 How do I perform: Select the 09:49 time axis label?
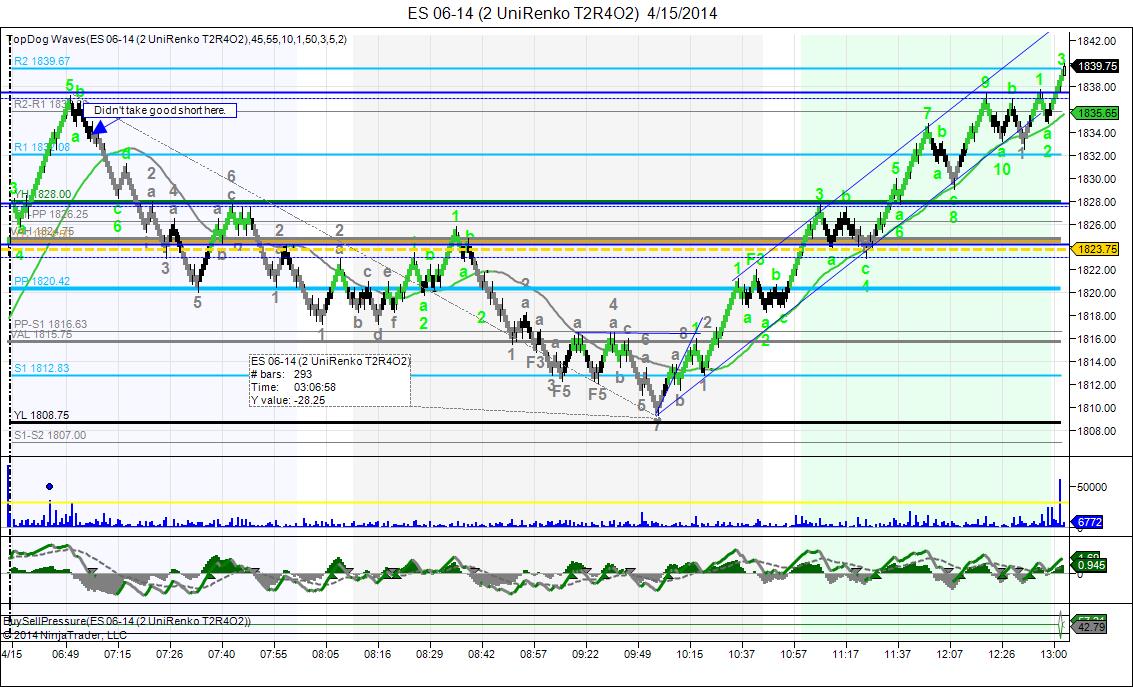click(637, 654)
